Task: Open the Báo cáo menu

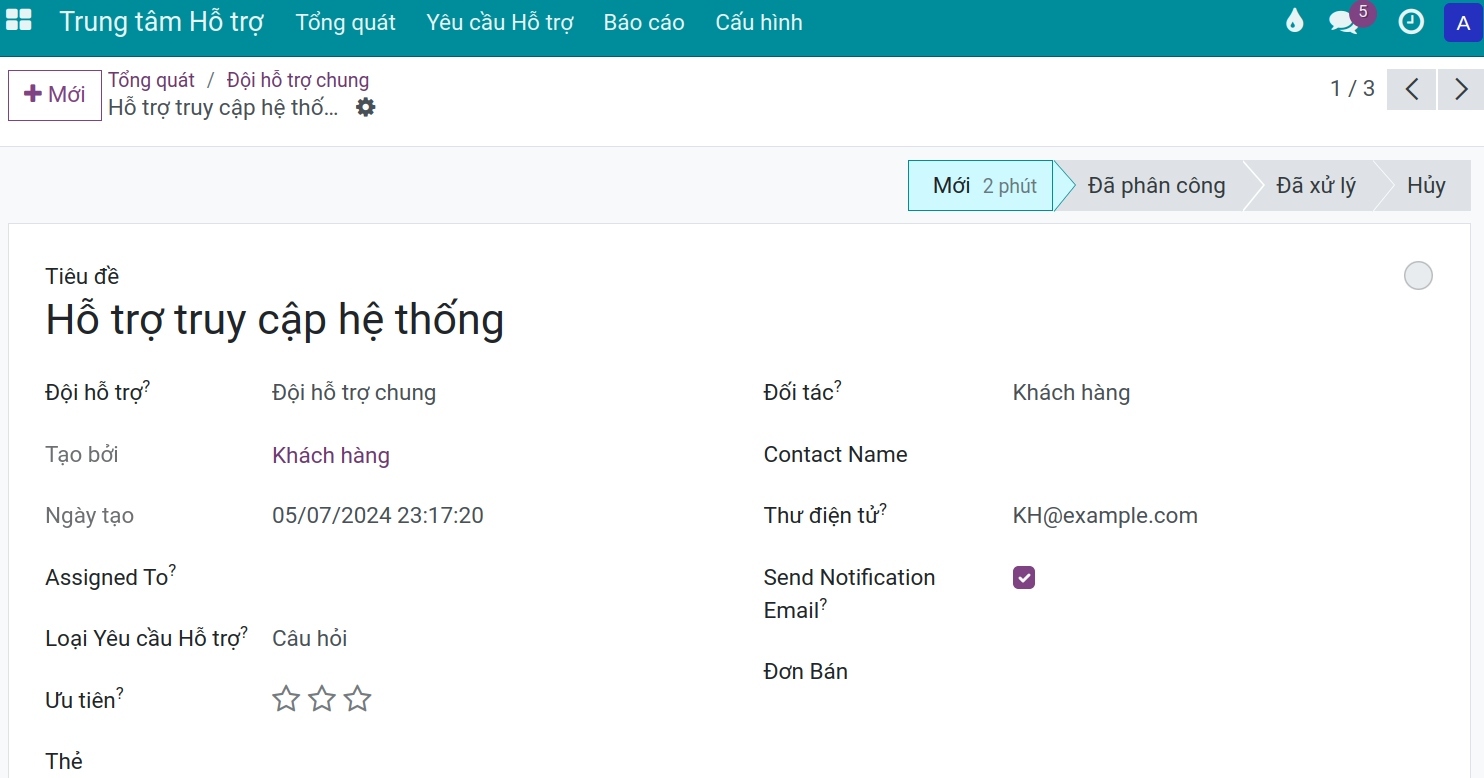Action: (644, 22)
